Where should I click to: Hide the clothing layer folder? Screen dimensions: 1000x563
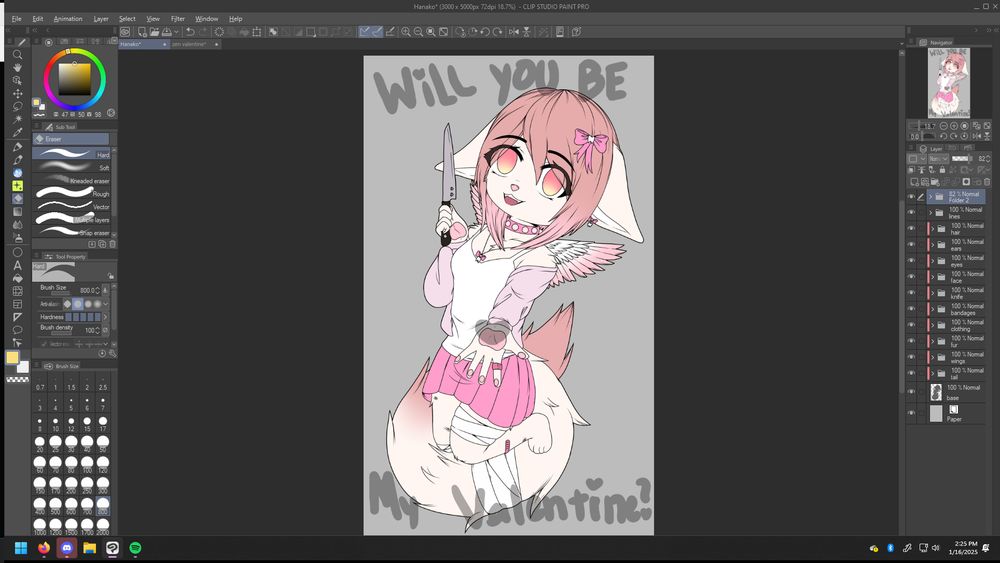coord(911,325)
